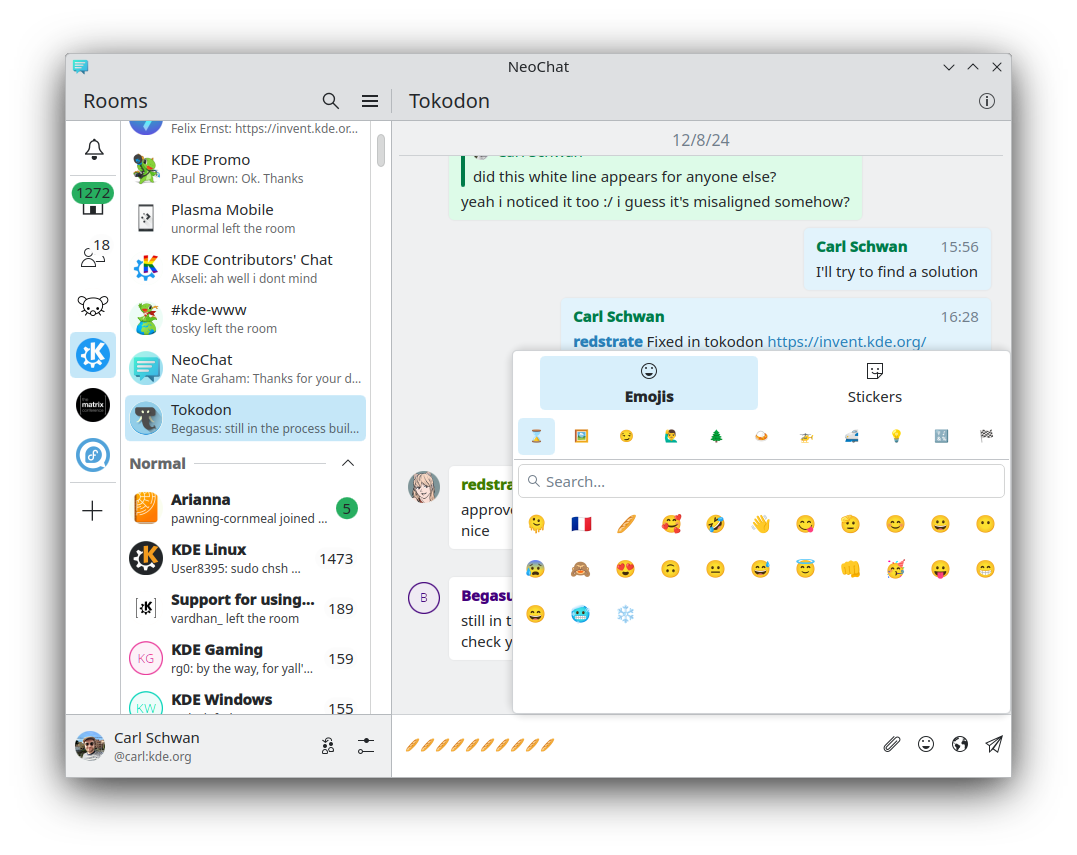Click the notifications bell icon

click(93, 150)
